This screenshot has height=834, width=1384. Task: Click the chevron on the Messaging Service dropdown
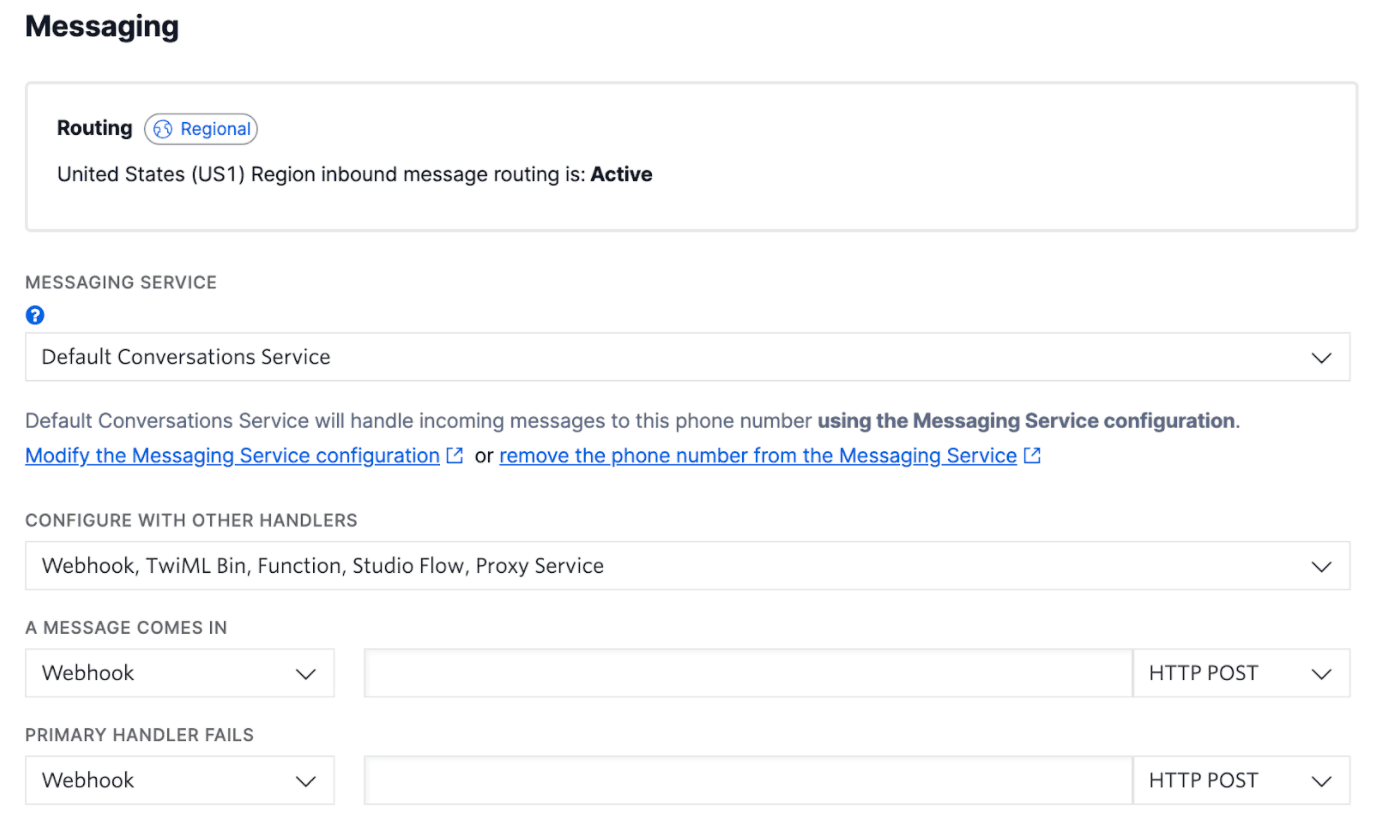tap(1321, 357)
